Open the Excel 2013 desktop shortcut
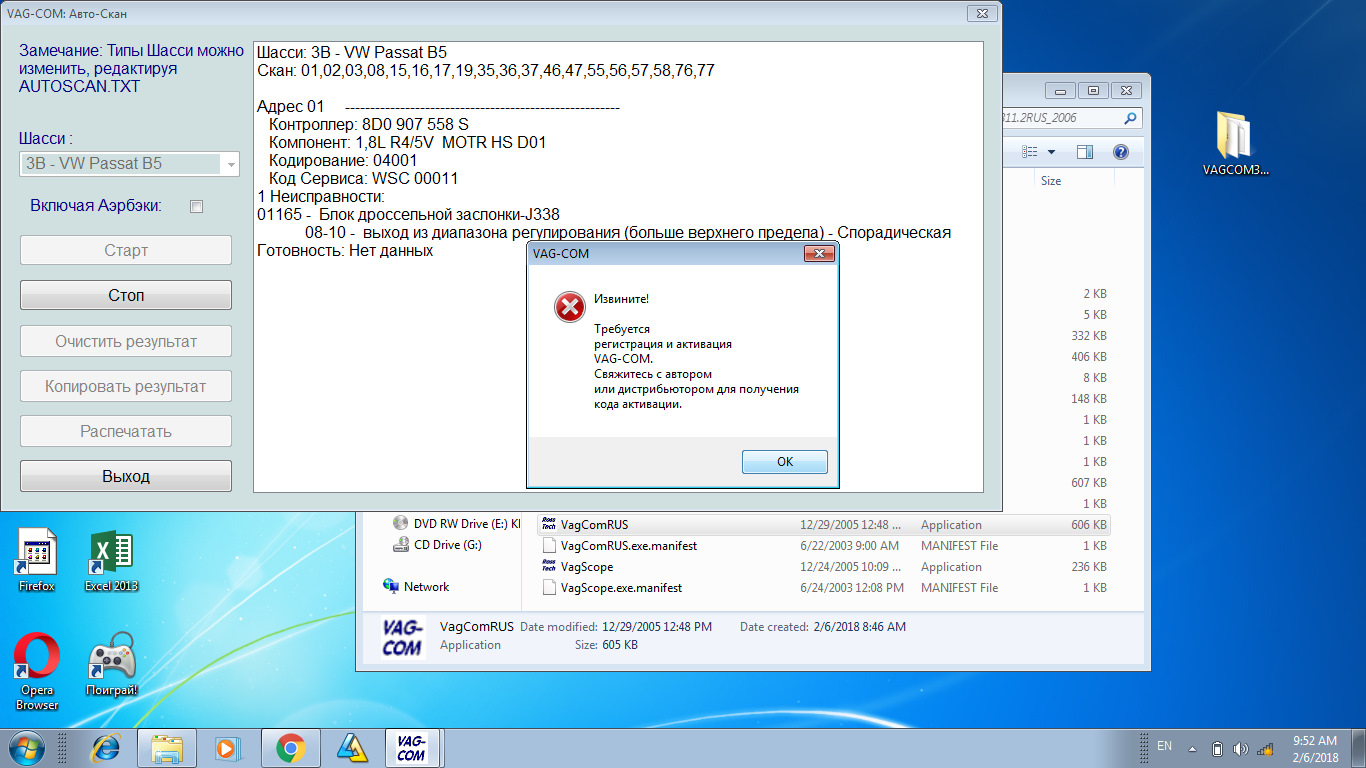1366x768 pixels. (x=112, y=559)
